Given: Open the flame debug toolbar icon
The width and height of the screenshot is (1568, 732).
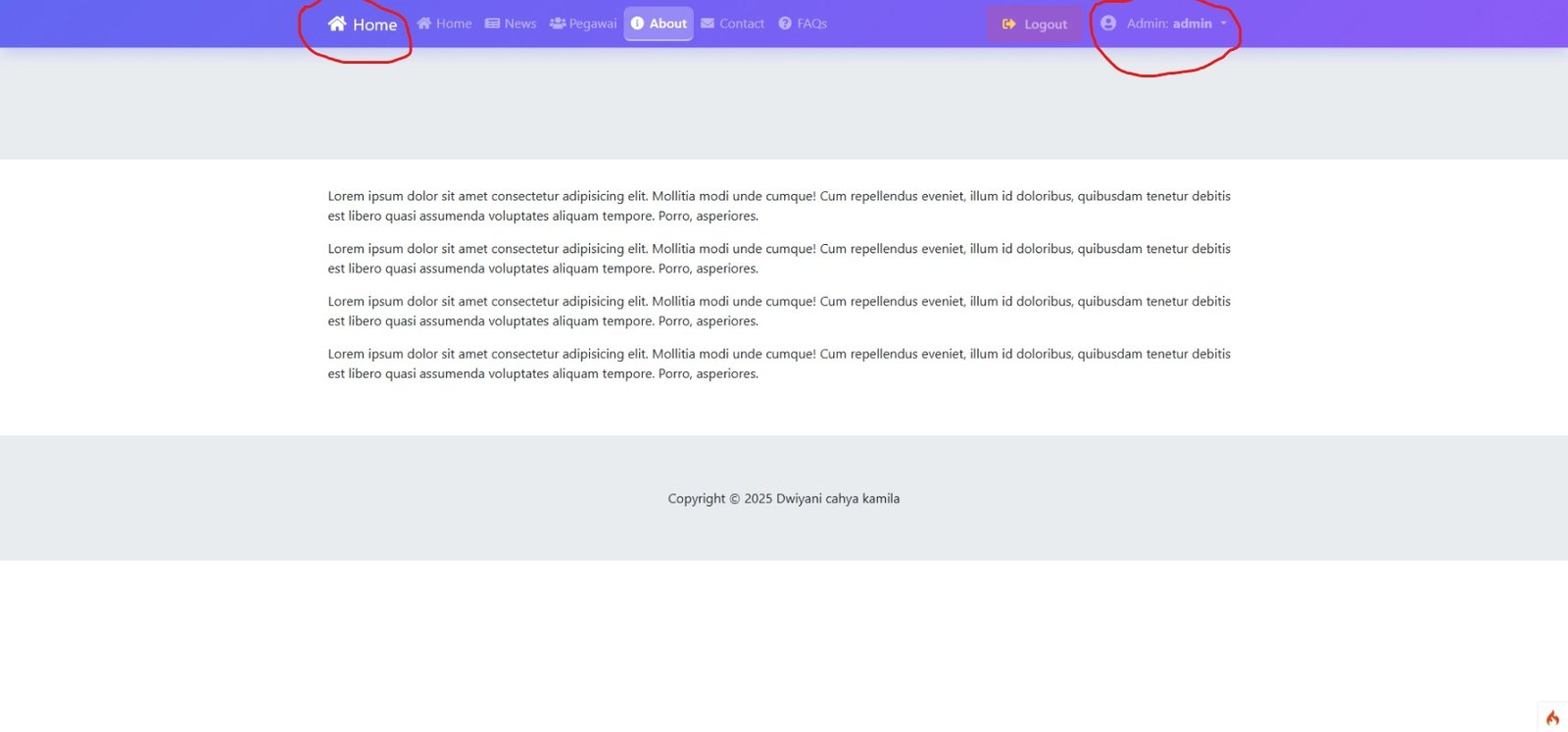Looking at the screenshot, I should pos(1552,717).
